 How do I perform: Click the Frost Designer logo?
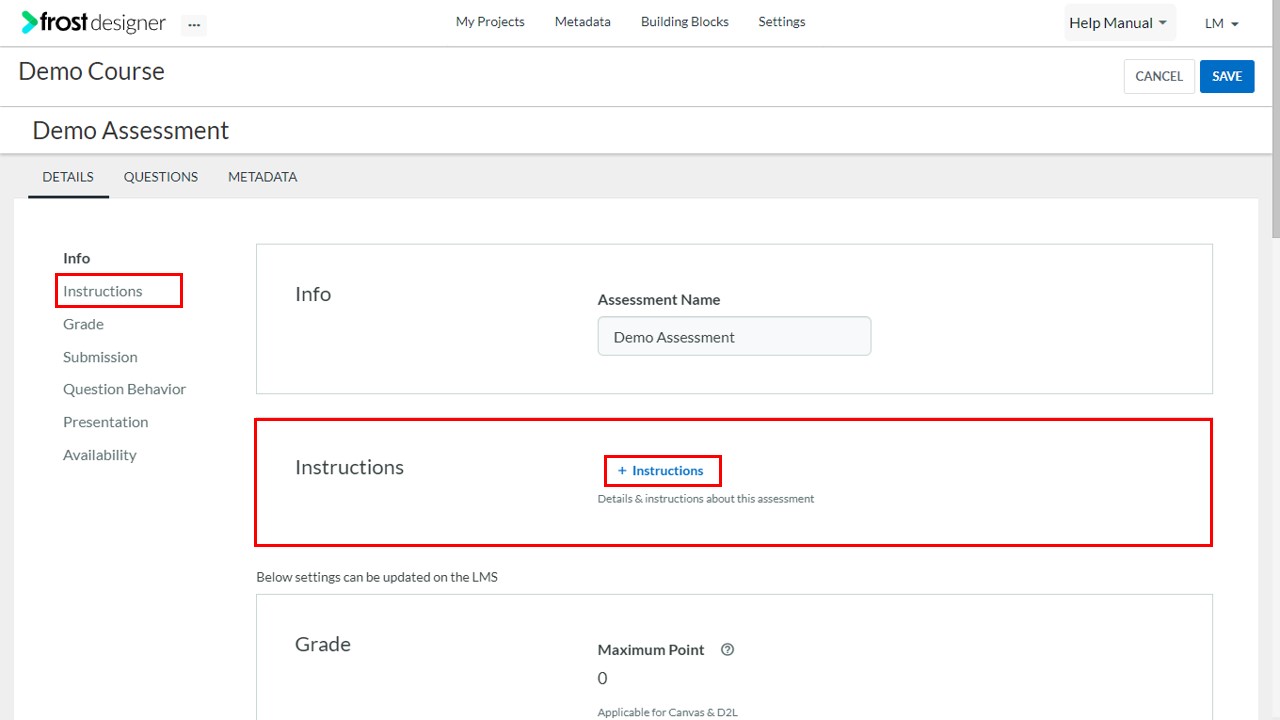tap(94, 22)
